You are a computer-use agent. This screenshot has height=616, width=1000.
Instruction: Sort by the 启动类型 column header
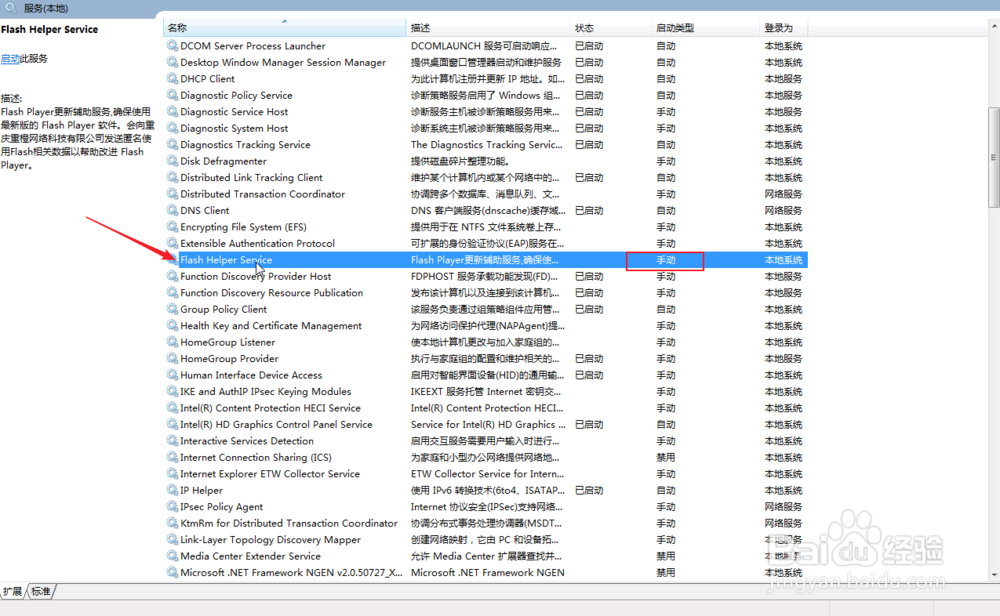[x=705, y=28]
